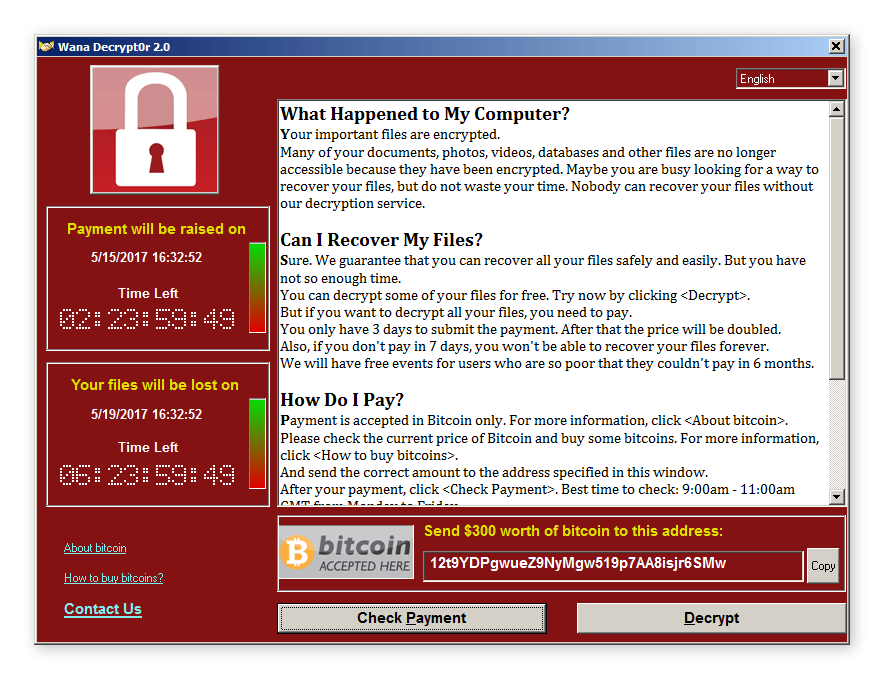Open the Contact Us link
The image size is (883, 681).
pyautogui.click(x=102, y=609)
